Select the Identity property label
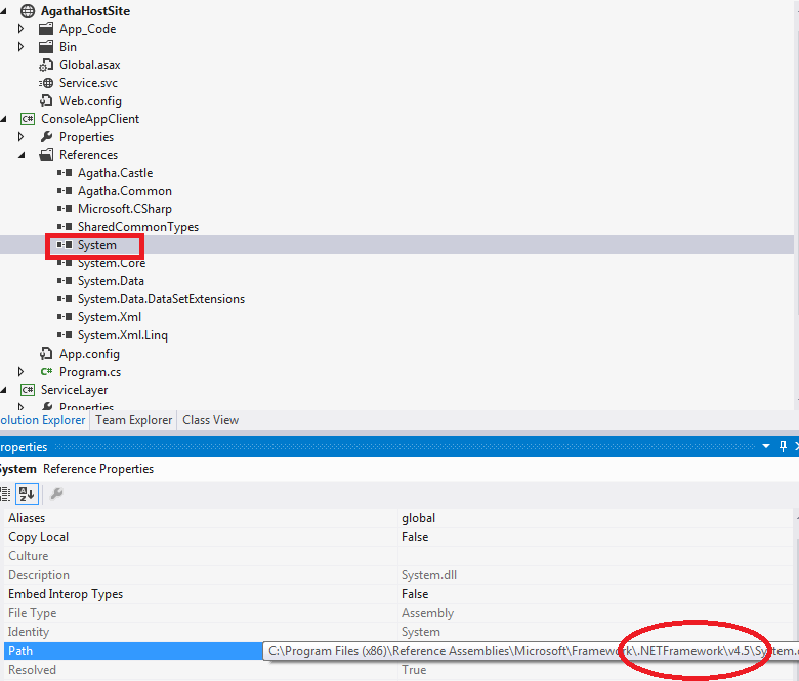Image resolution: width=799 pixels, height=681 pixels. [29, 632]
